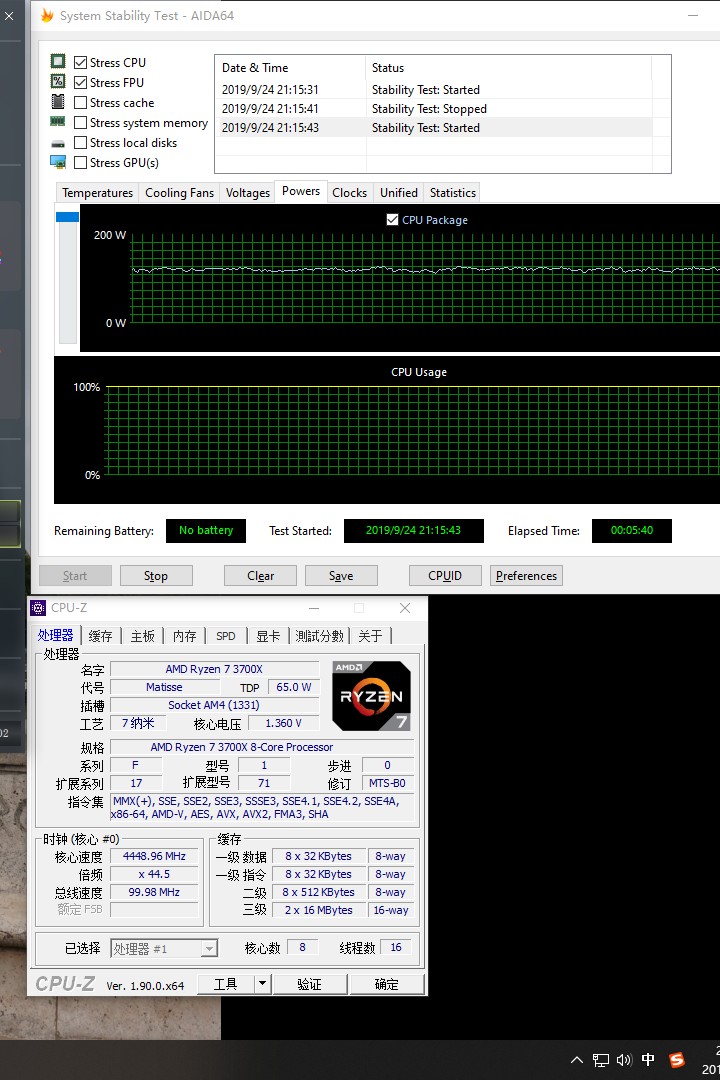Enable the Stress cache checkbox
720x1080 pixels.
point(81,103)
